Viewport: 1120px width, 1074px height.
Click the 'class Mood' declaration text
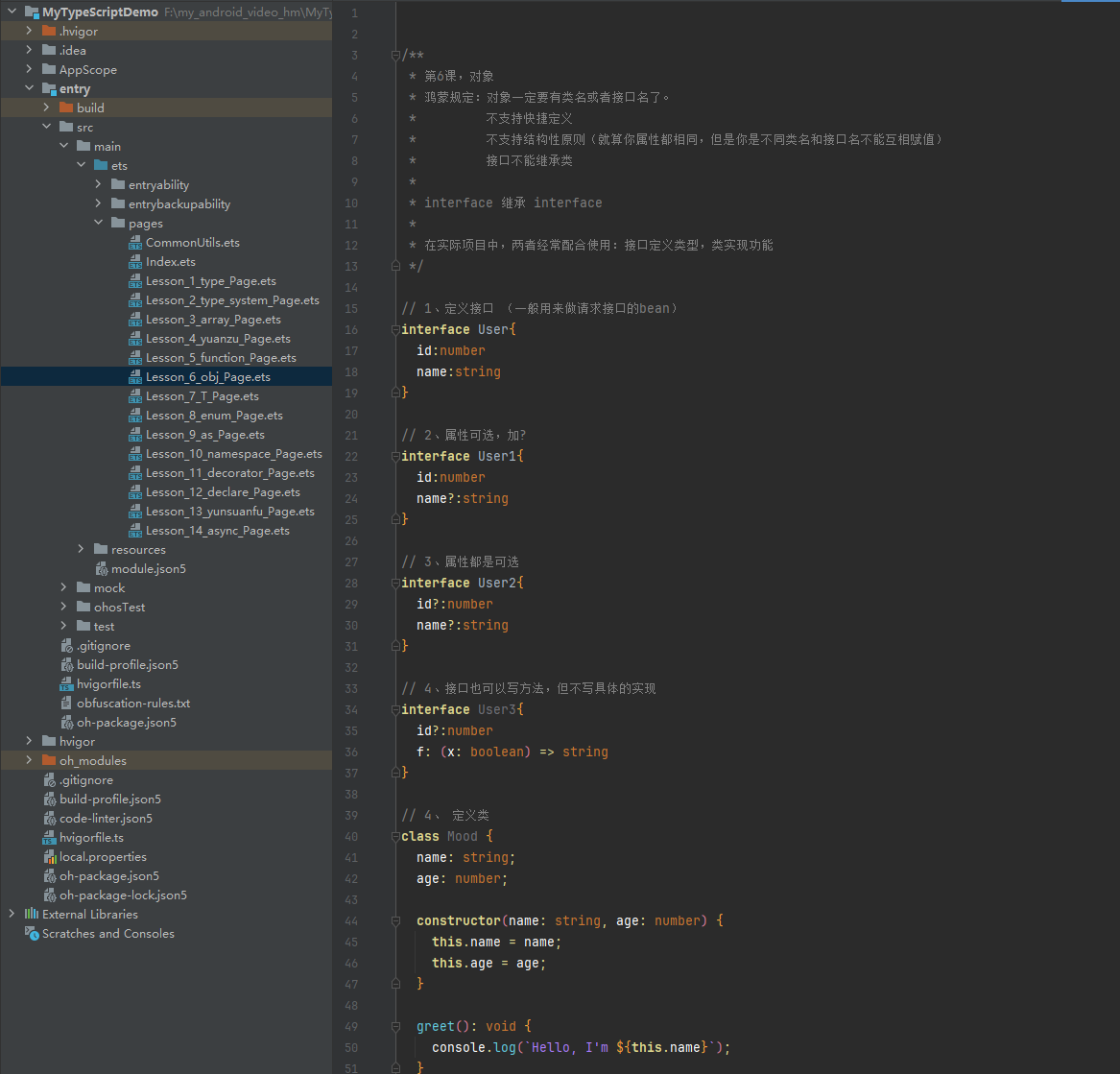pos(440,836)
